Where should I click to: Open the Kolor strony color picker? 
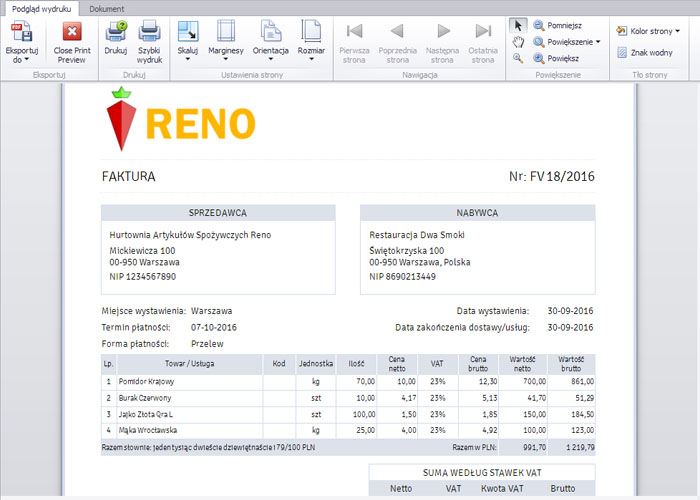(648, 31)
